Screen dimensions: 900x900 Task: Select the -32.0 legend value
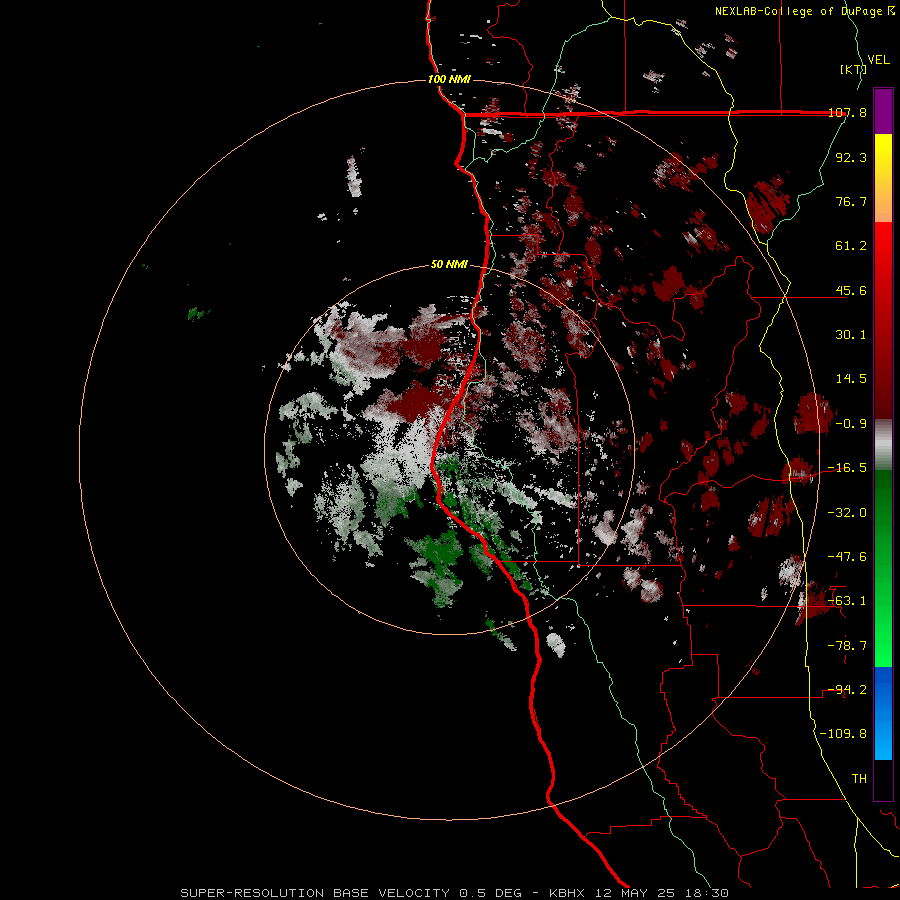(847, 512)
